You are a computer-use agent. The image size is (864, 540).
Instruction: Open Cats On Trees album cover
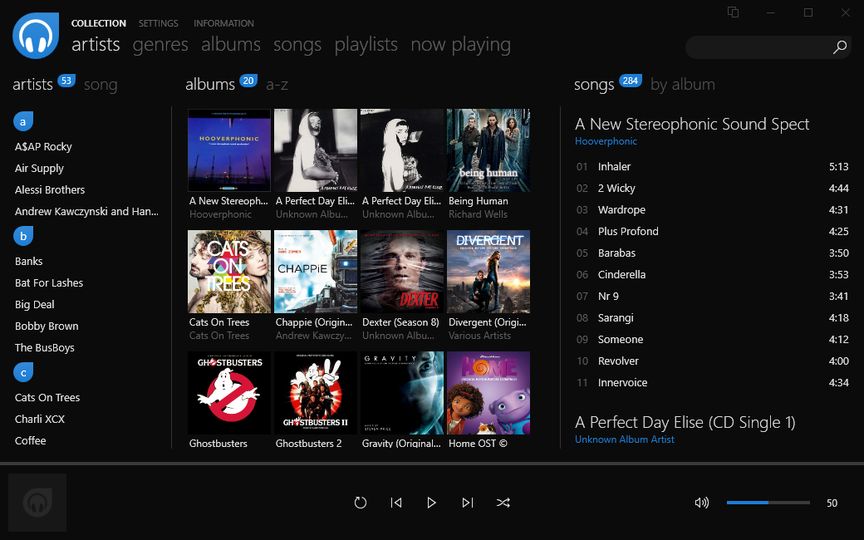click(229, 271)
